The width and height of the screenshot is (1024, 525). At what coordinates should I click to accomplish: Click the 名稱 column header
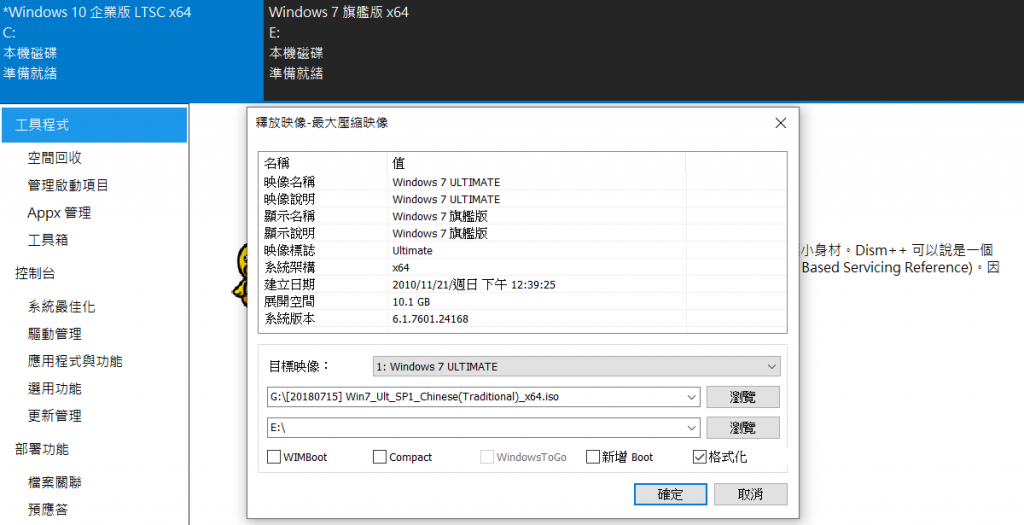pyautogui.click(x=323, y=163)
